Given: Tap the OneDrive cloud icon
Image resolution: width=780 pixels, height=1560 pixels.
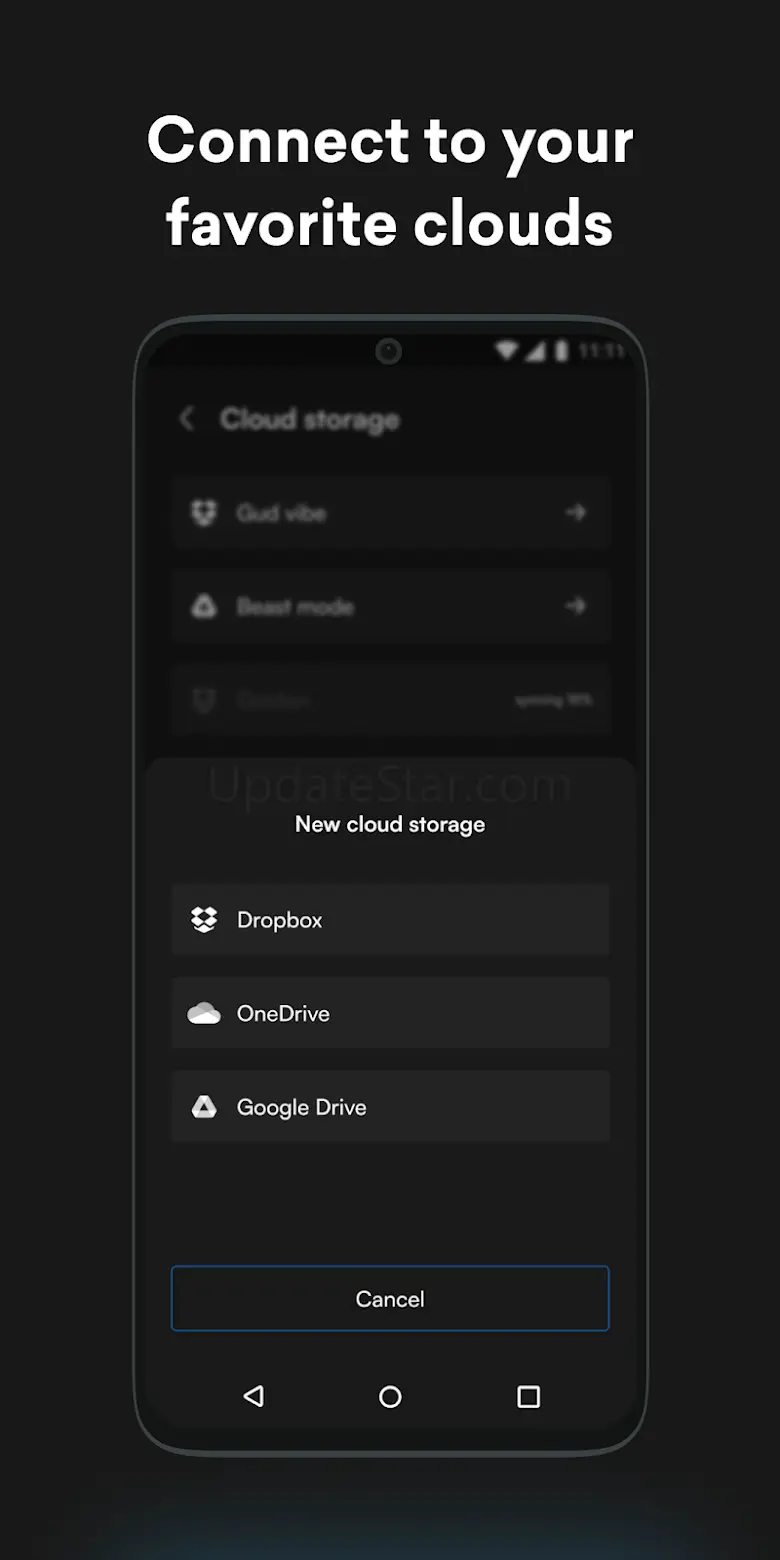Looking at the screenshot, I should [204, 1014].
